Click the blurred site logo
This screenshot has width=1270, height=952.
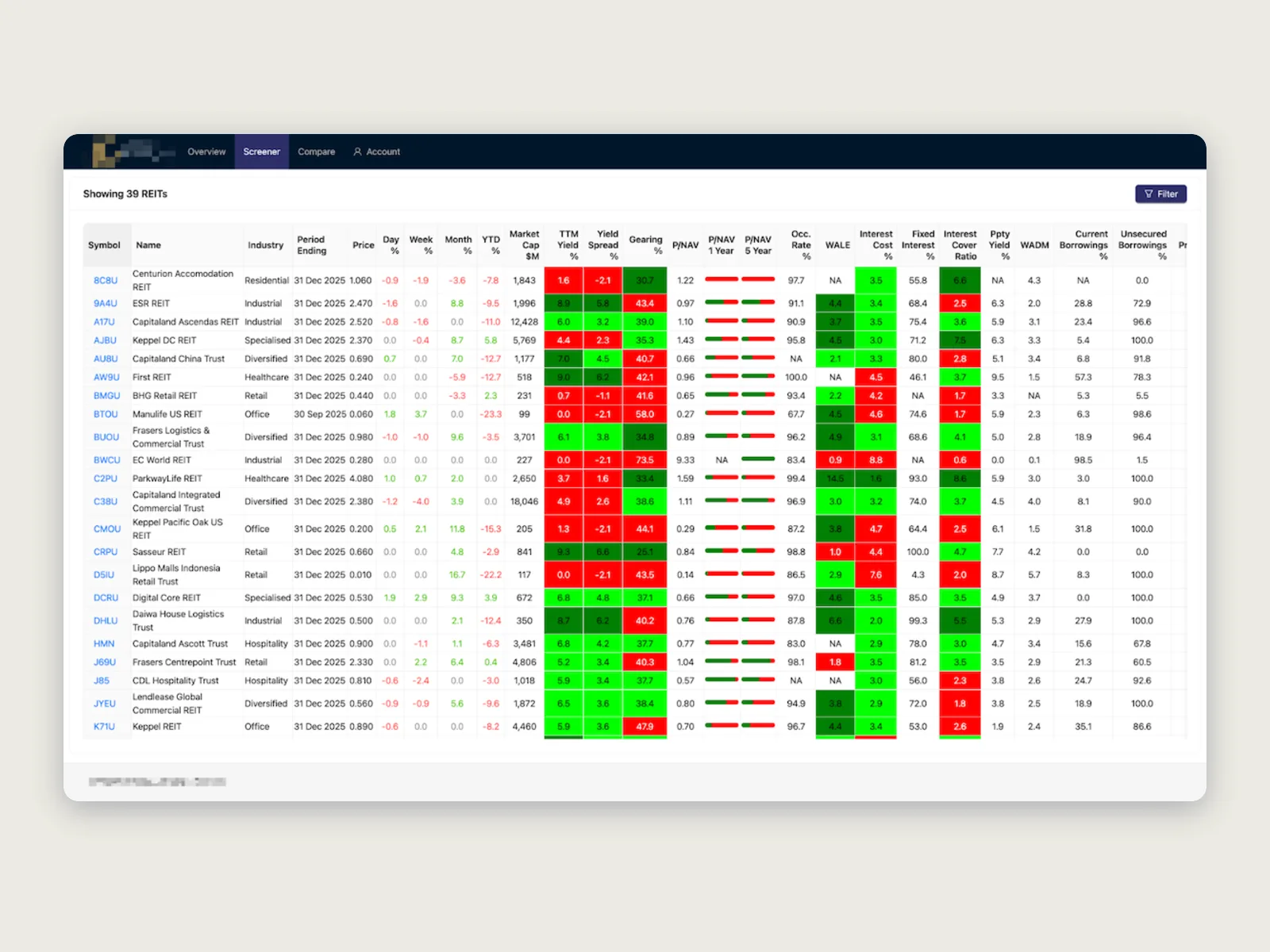[133, 151]
